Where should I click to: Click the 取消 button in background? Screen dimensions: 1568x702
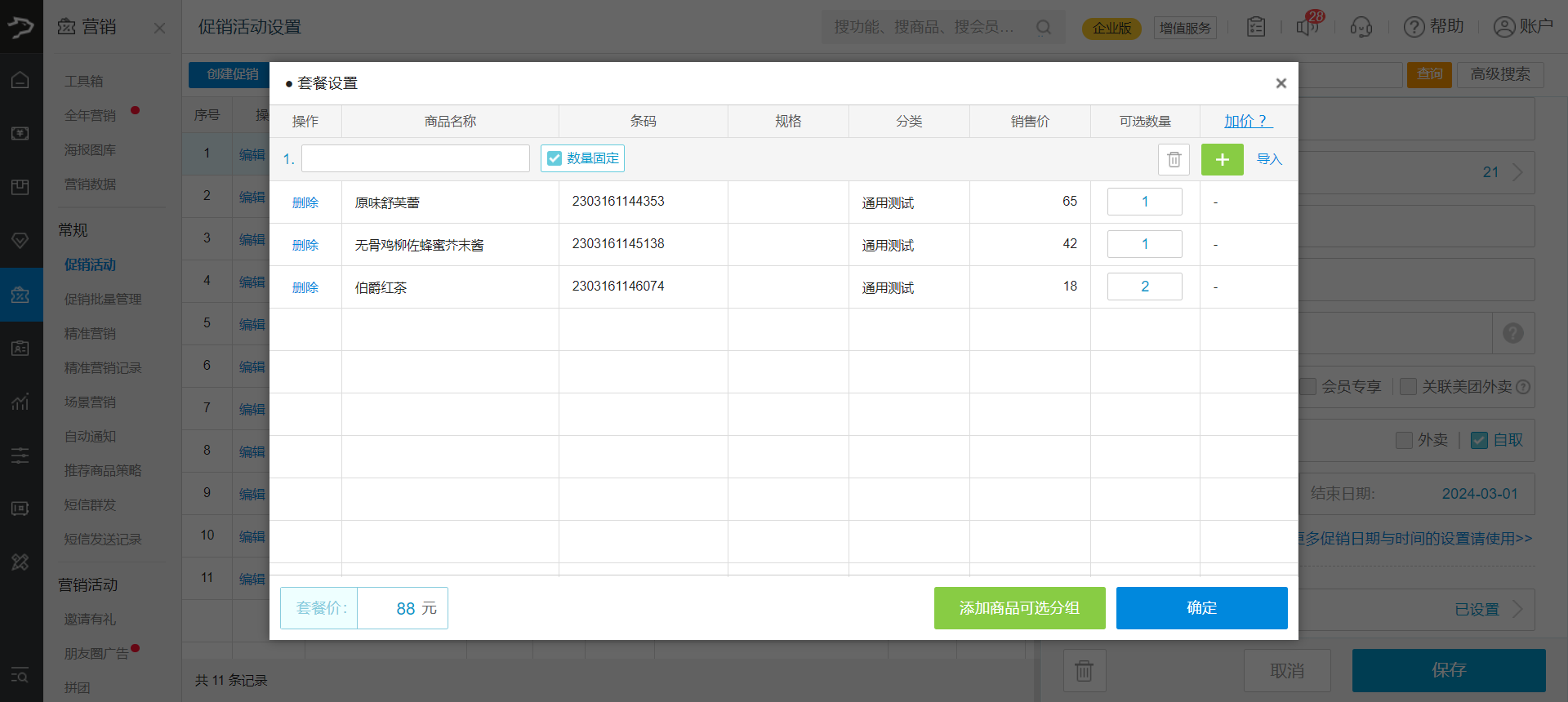(1287, 670)
